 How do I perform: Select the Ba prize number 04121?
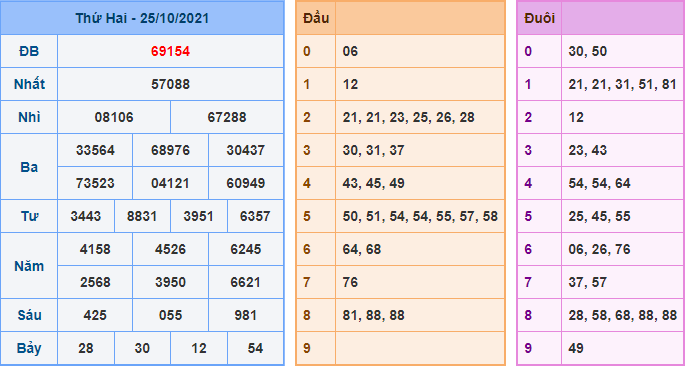tap(171, 183)
